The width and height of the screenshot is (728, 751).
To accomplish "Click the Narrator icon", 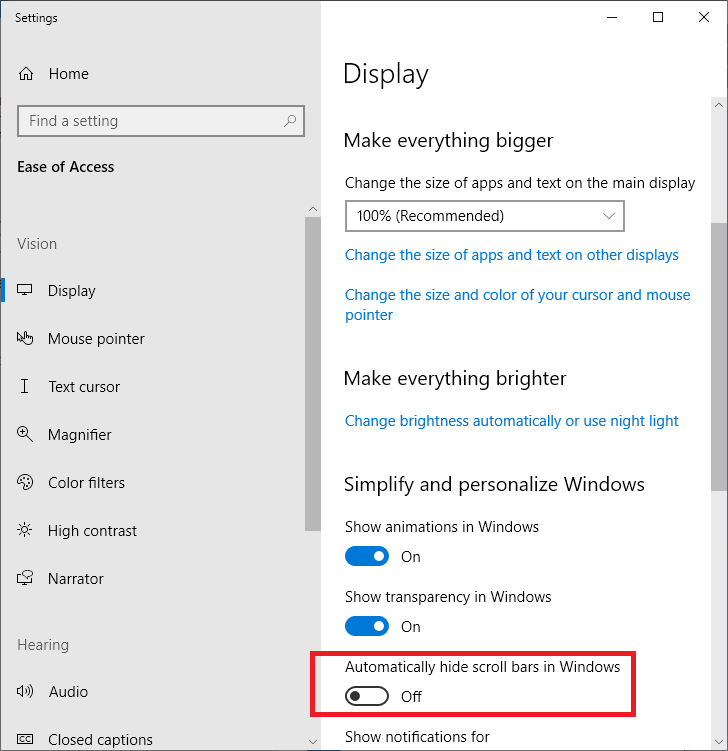I will point(26,579).
